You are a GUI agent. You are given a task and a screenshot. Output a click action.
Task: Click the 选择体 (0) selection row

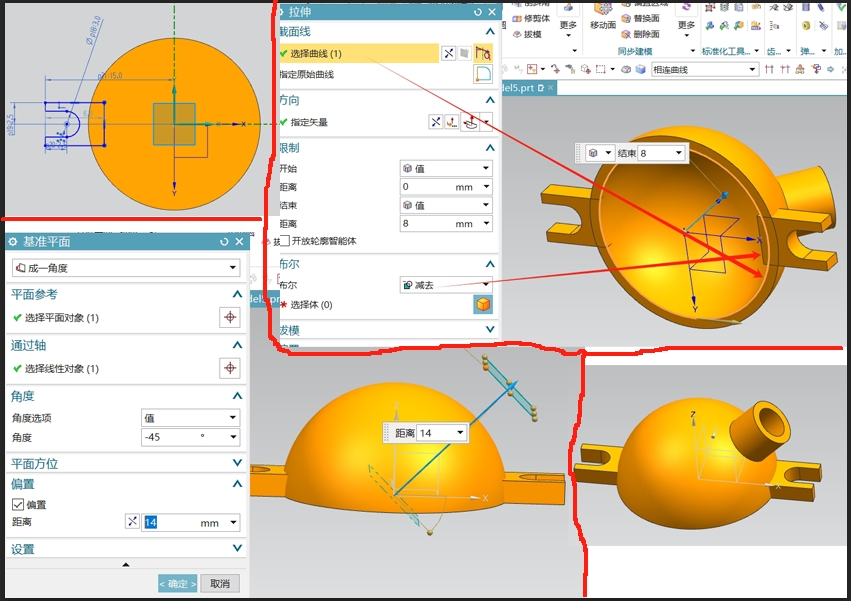pyautogui.click(x=374, y=305)
